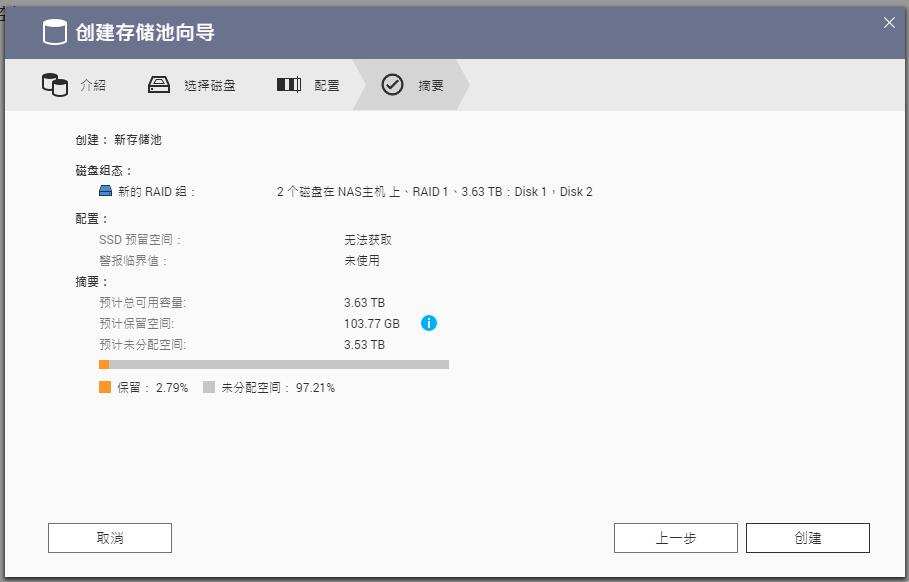Screen dimensions: 909x582
Task: Click the SSD 预留空间 无法获取 text
Action: 369,239
